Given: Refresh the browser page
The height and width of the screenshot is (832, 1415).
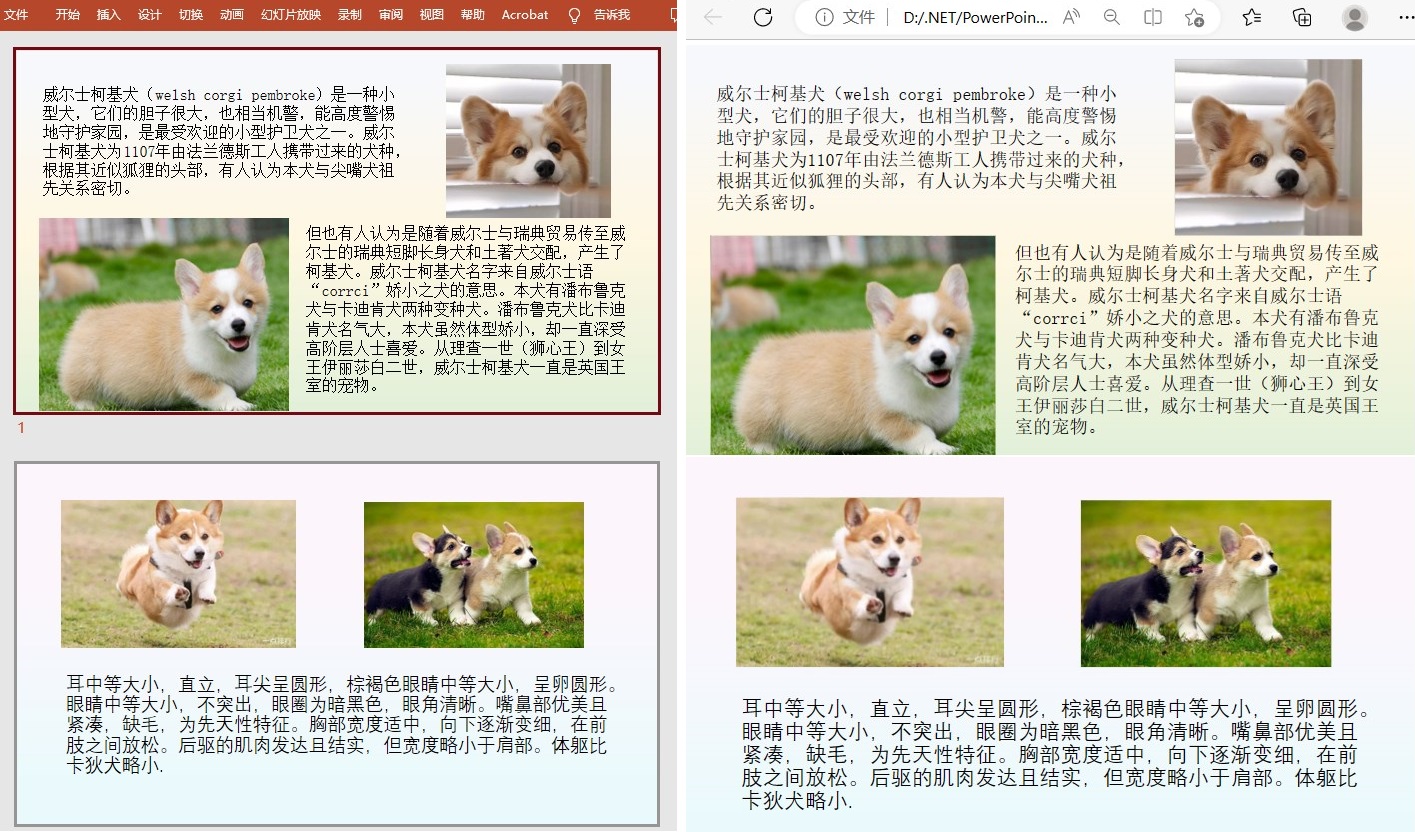Looking at the screenshot, I should [763, 17].
